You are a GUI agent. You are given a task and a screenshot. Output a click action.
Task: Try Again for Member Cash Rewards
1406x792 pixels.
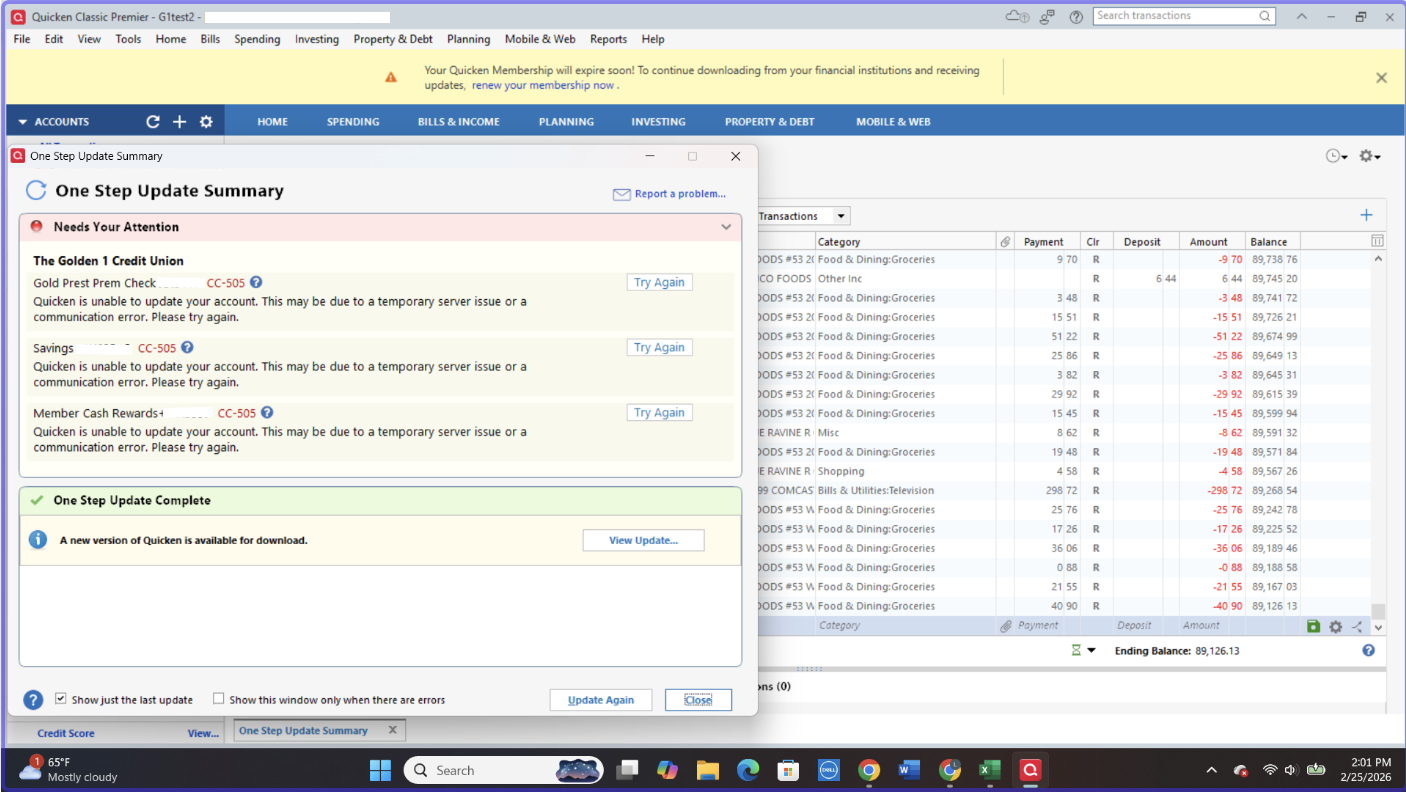click(x=660, y=412)
